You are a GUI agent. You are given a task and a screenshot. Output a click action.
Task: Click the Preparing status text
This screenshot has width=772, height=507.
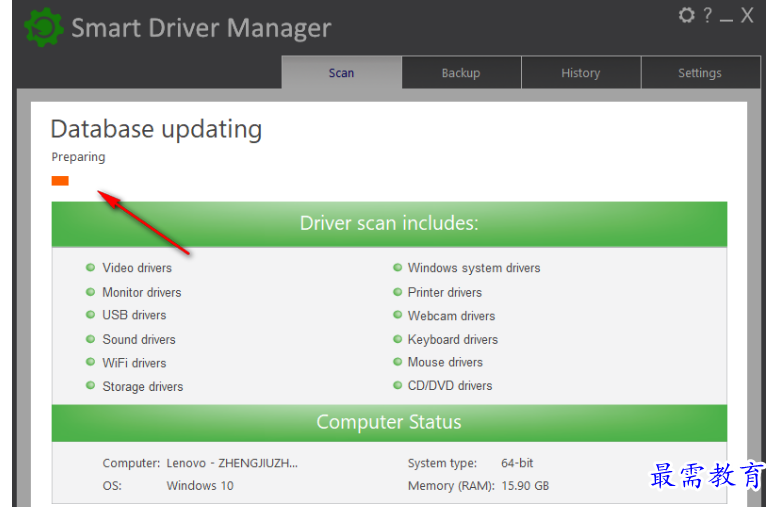tap(78, 158)
